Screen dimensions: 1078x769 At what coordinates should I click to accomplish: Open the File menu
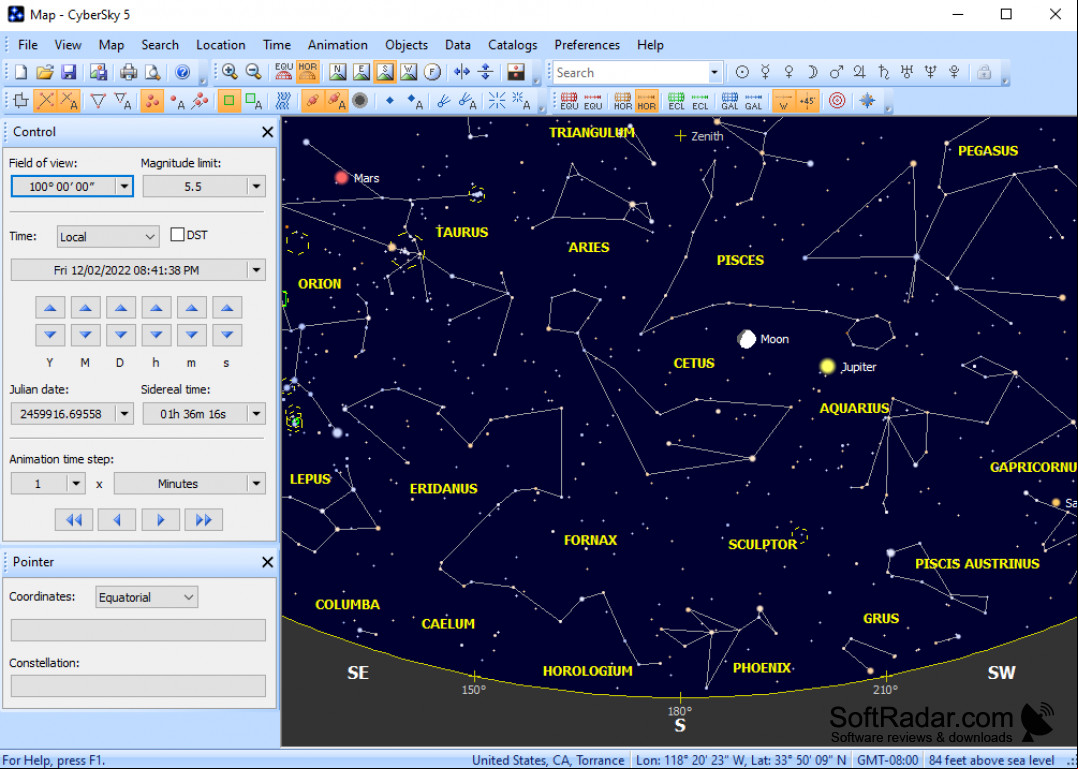28,45
